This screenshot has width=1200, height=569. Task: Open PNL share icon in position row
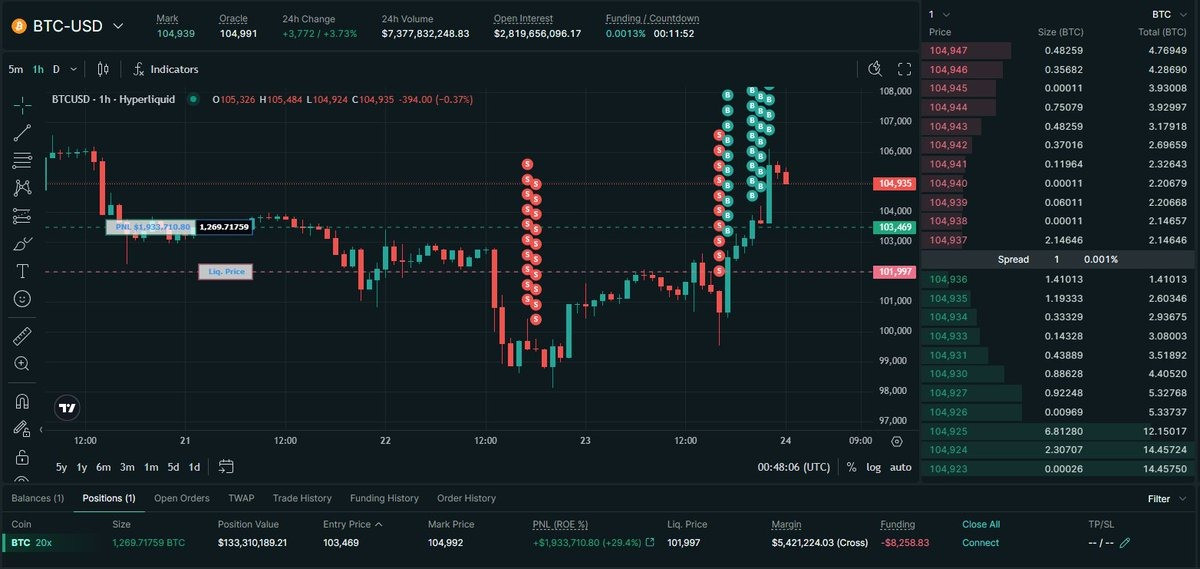(x=650, y=543)
